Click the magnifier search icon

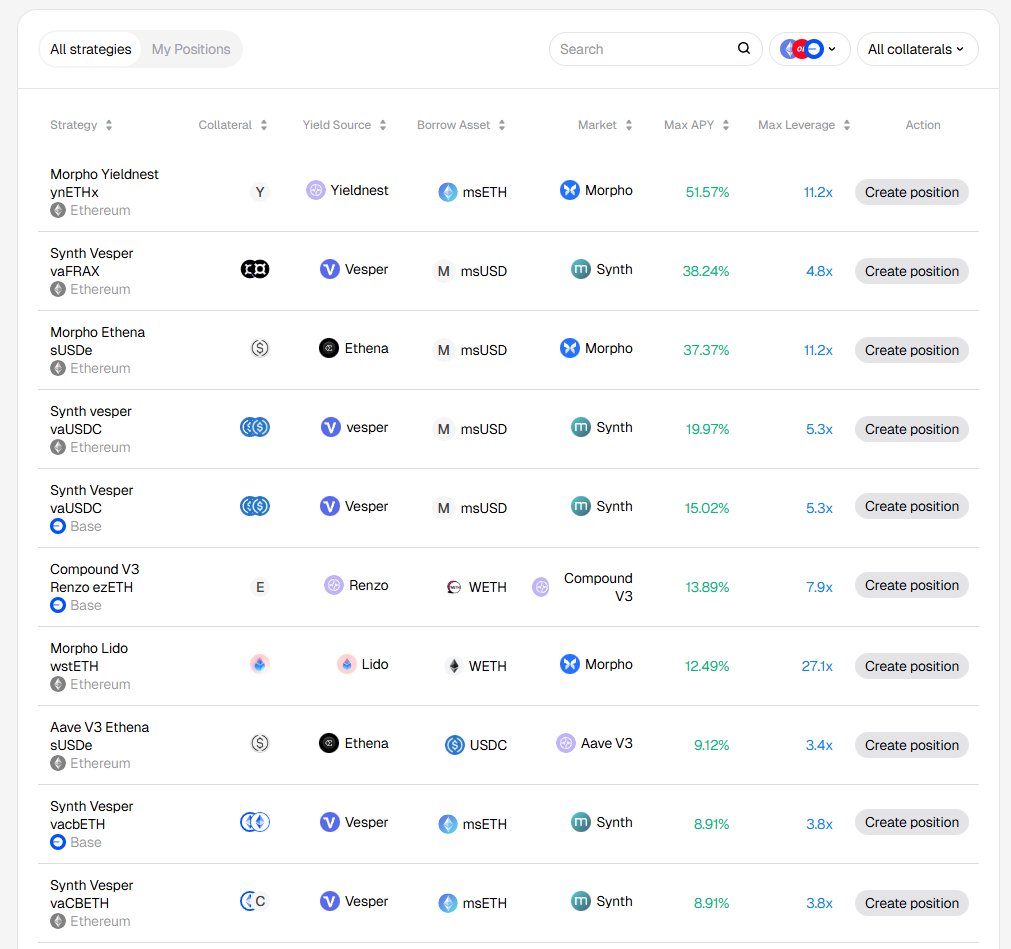pyautogui.click(x=743, y=48)
